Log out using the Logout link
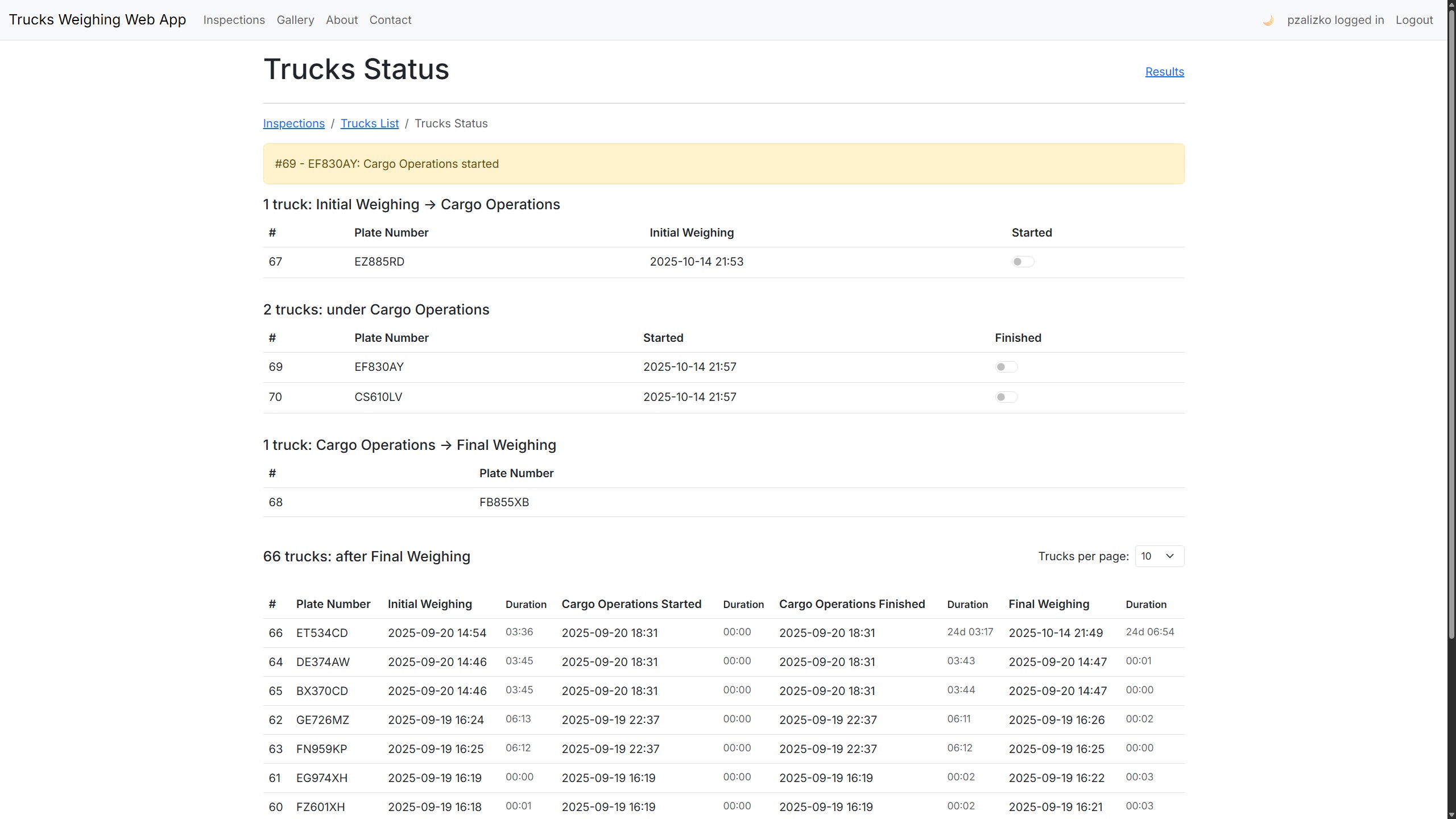Viewport: 1456px width, 819px height. coord(1414,20)
